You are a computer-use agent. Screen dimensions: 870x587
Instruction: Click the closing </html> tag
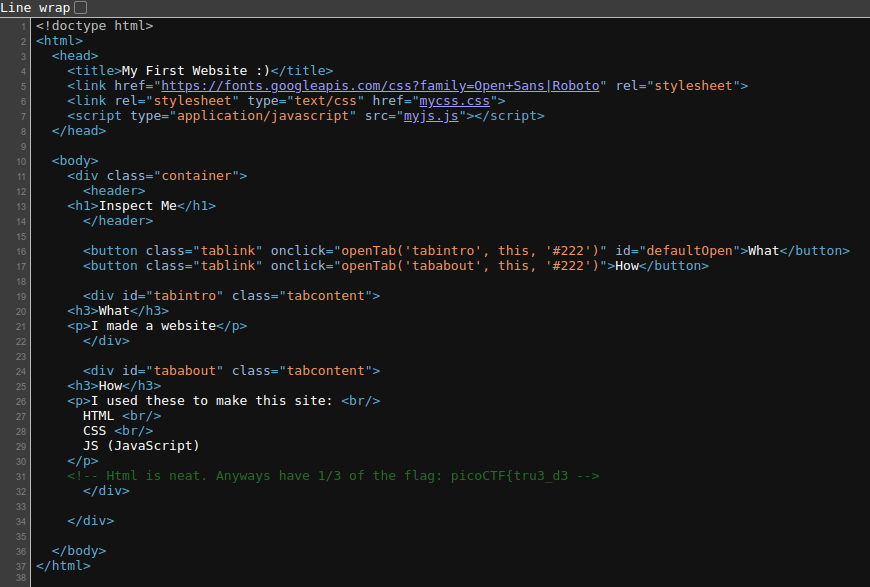(x=63, y=565)
